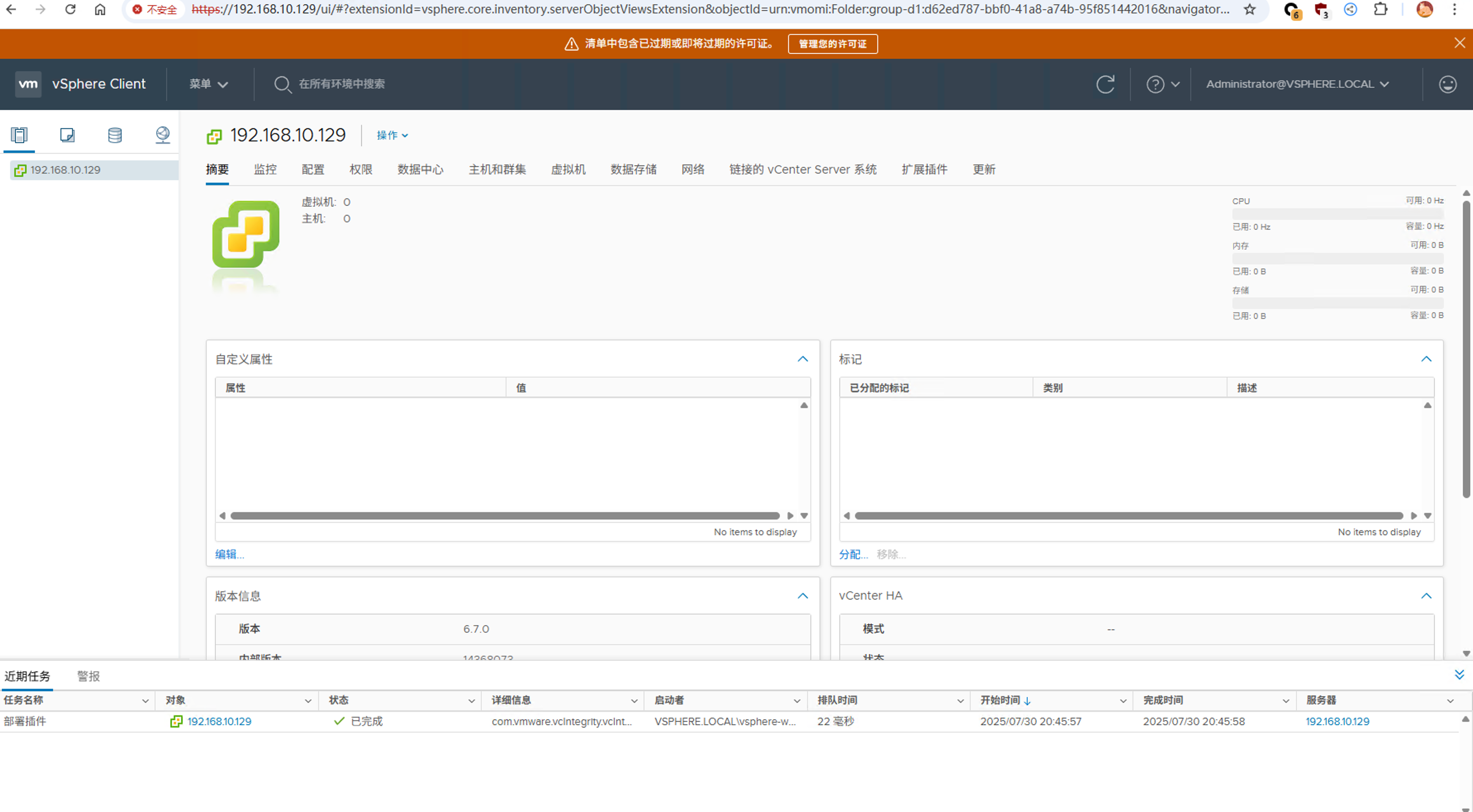Sort tasks by 开始时间 column header
The image size is (1473, 812).
(x=1000, y=700)
